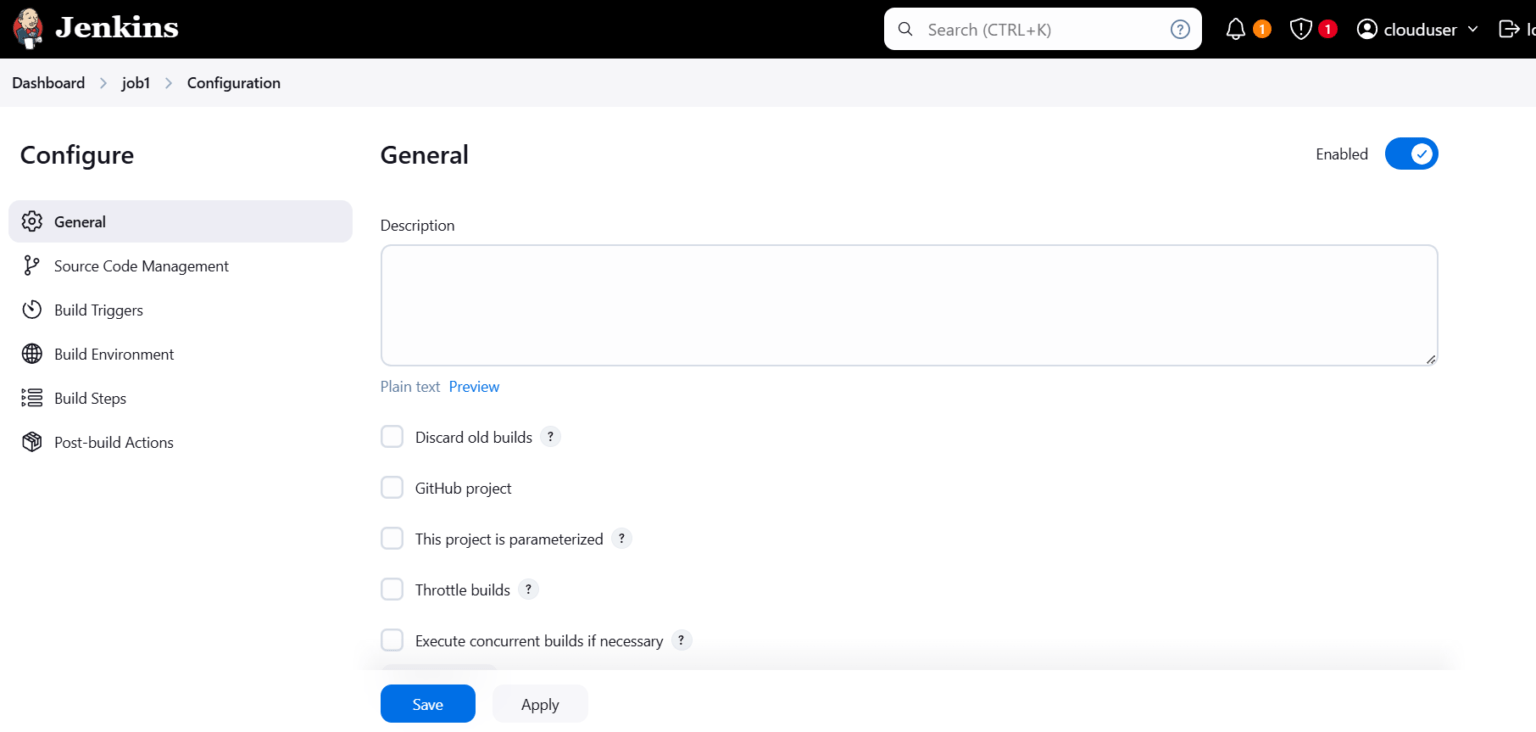Open the security warnings exclamation icon
Image resolution: width=1536 pixels, height=732 pixels.
point(1300,28)
